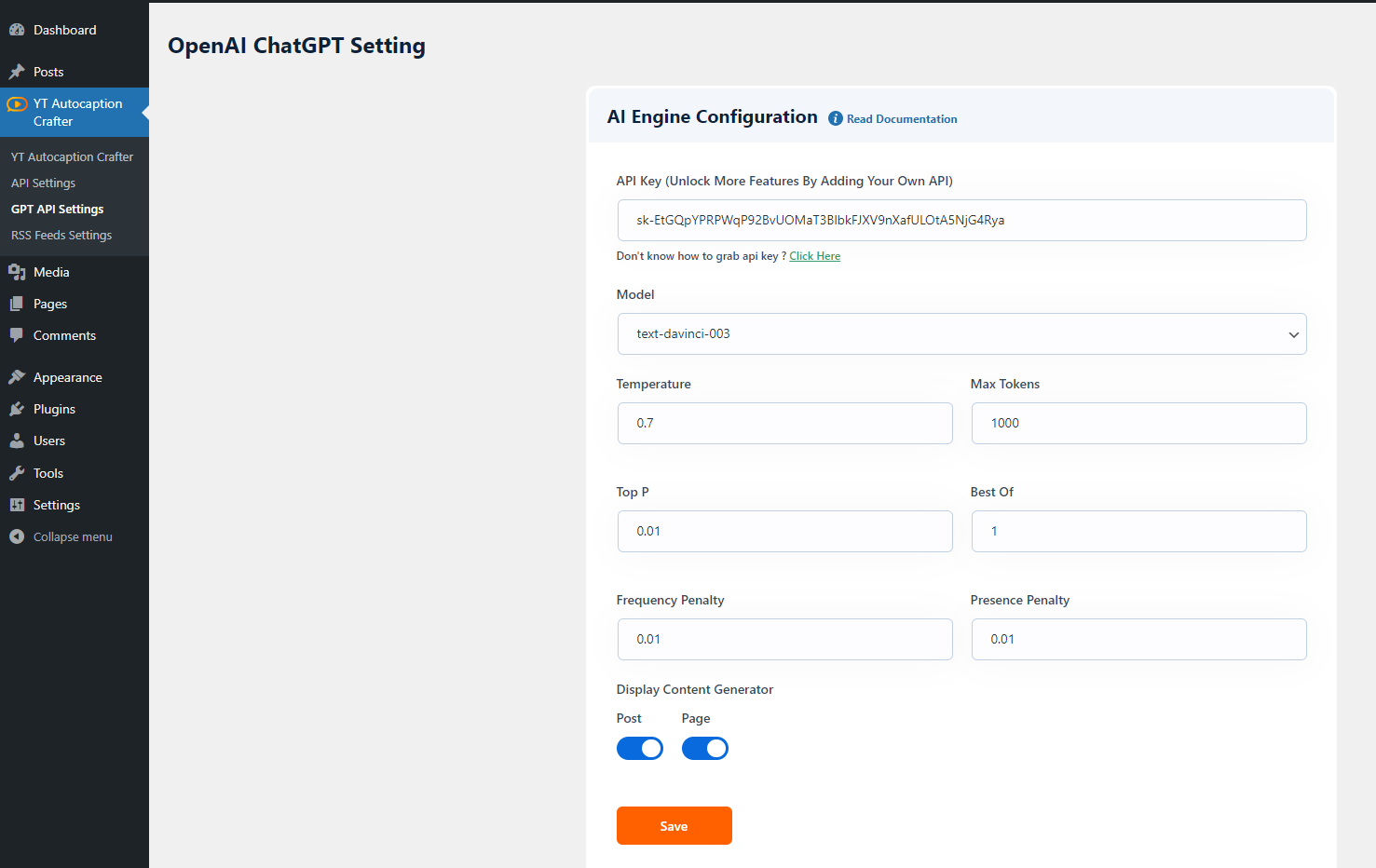This screenshot has width=1376, height=868.
Task: Toggle the Post content generator switch
Action: (640, 749)
